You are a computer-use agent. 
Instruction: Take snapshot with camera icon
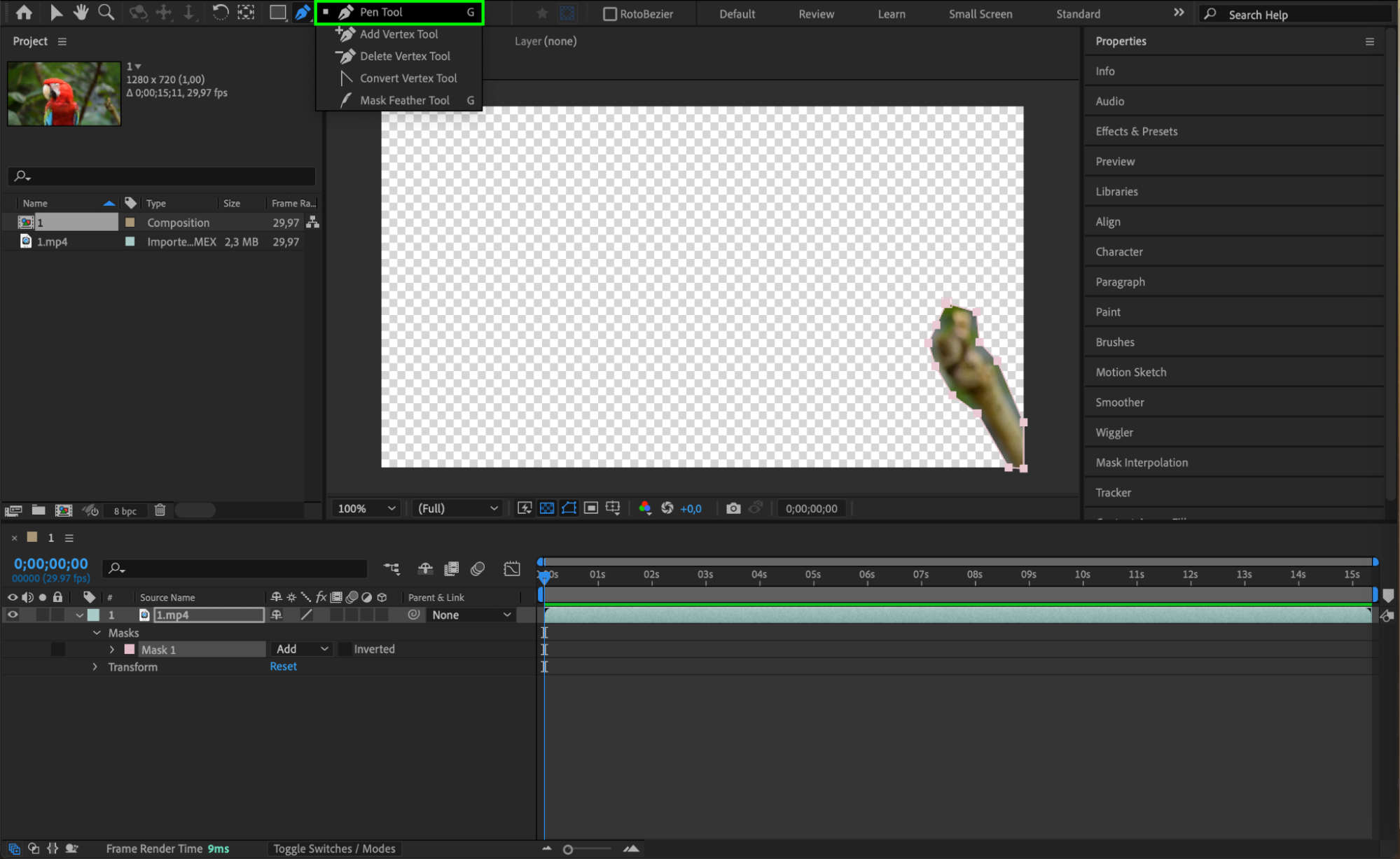point(733,508)
